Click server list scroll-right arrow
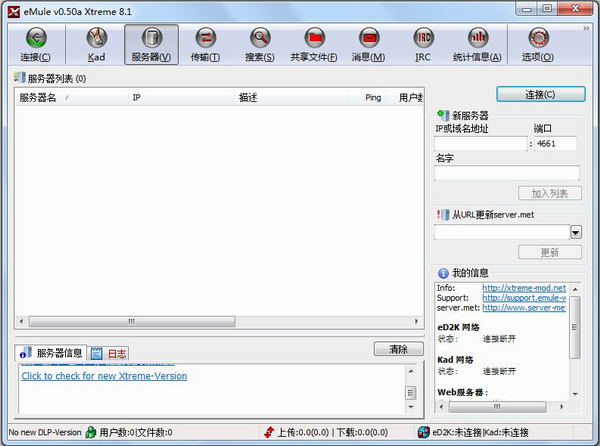The height and width of the screenshot is (446, 600). pos(416,321)
